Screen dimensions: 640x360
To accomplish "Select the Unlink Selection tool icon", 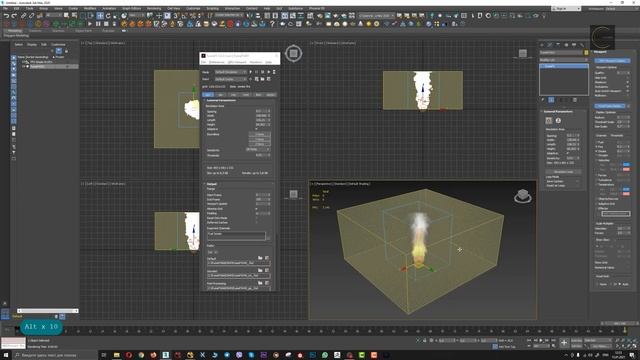I will click(x=31, y=16).
